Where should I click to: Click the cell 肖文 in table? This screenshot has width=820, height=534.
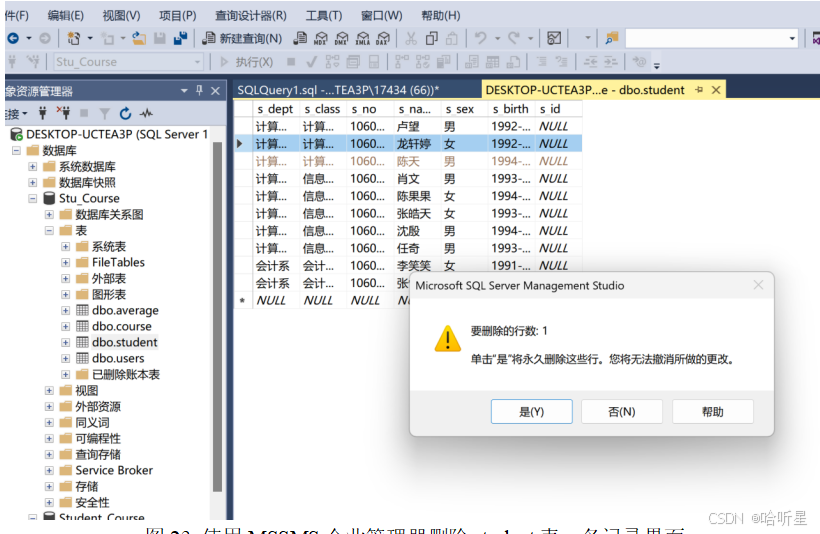(x=416, y=179)
